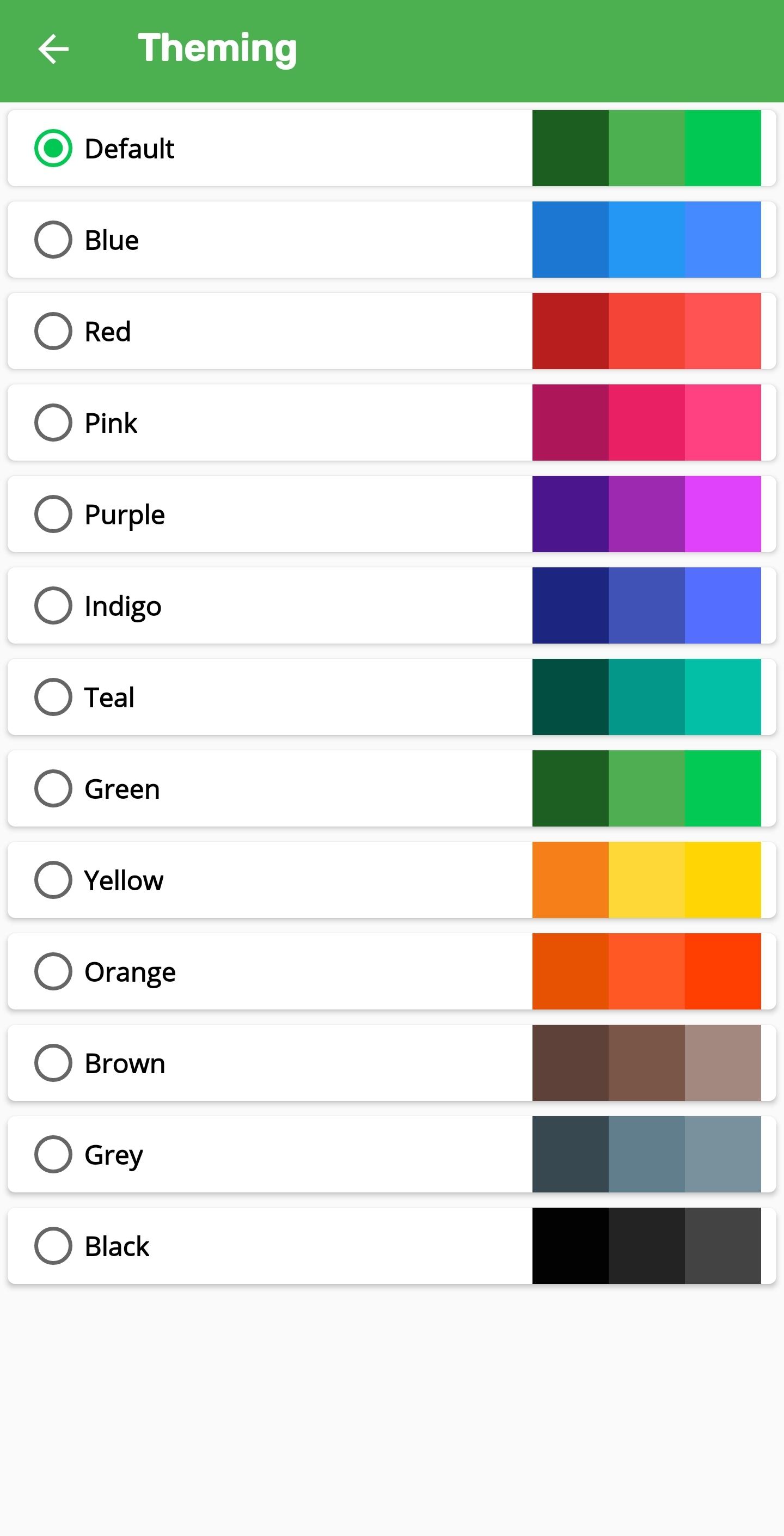This screenshot has height=1536, width=784.
Task: Choose the Grey theme radio button
Action: tap(53, 1155)
